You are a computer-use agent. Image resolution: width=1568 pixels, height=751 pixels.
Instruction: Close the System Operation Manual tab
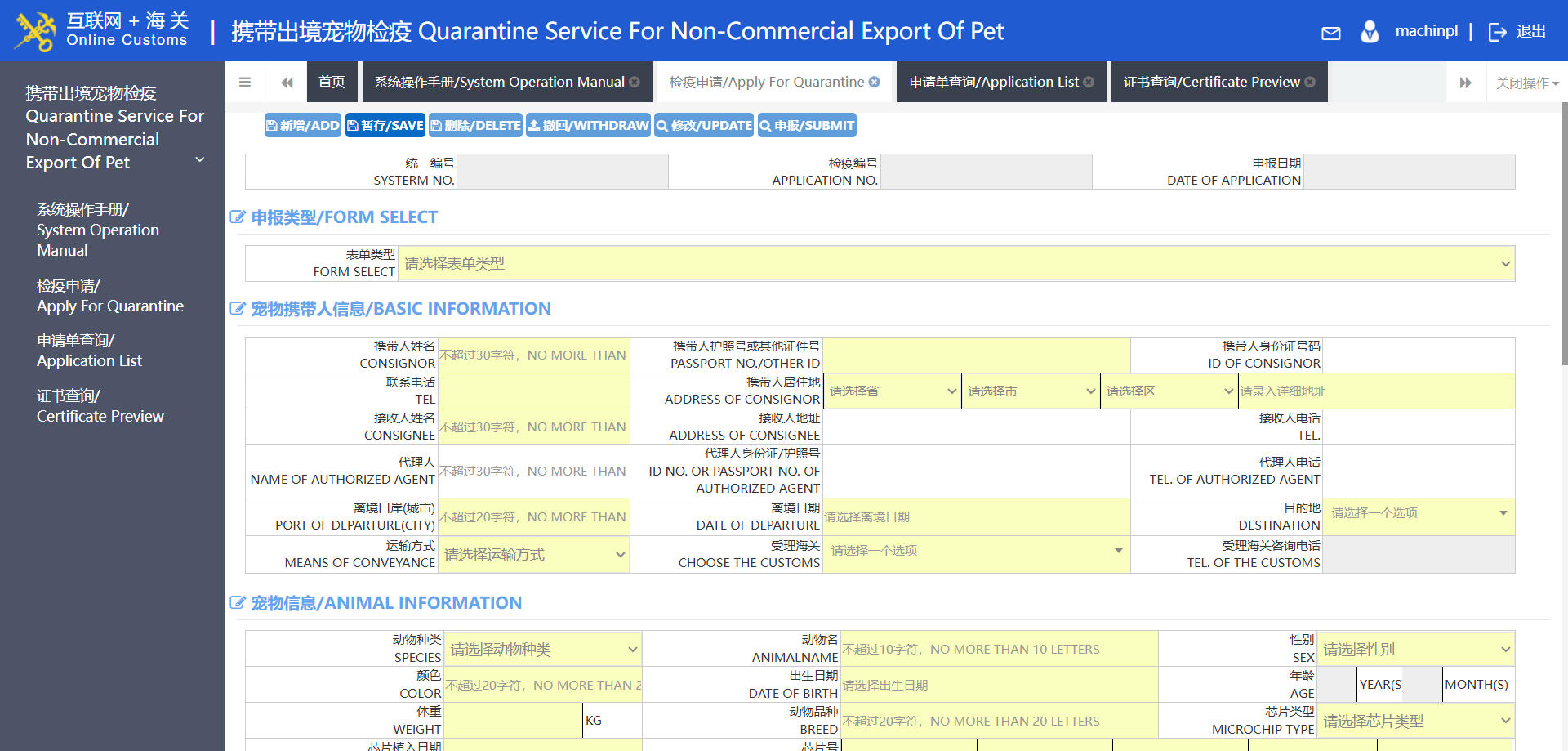point(635,82)
